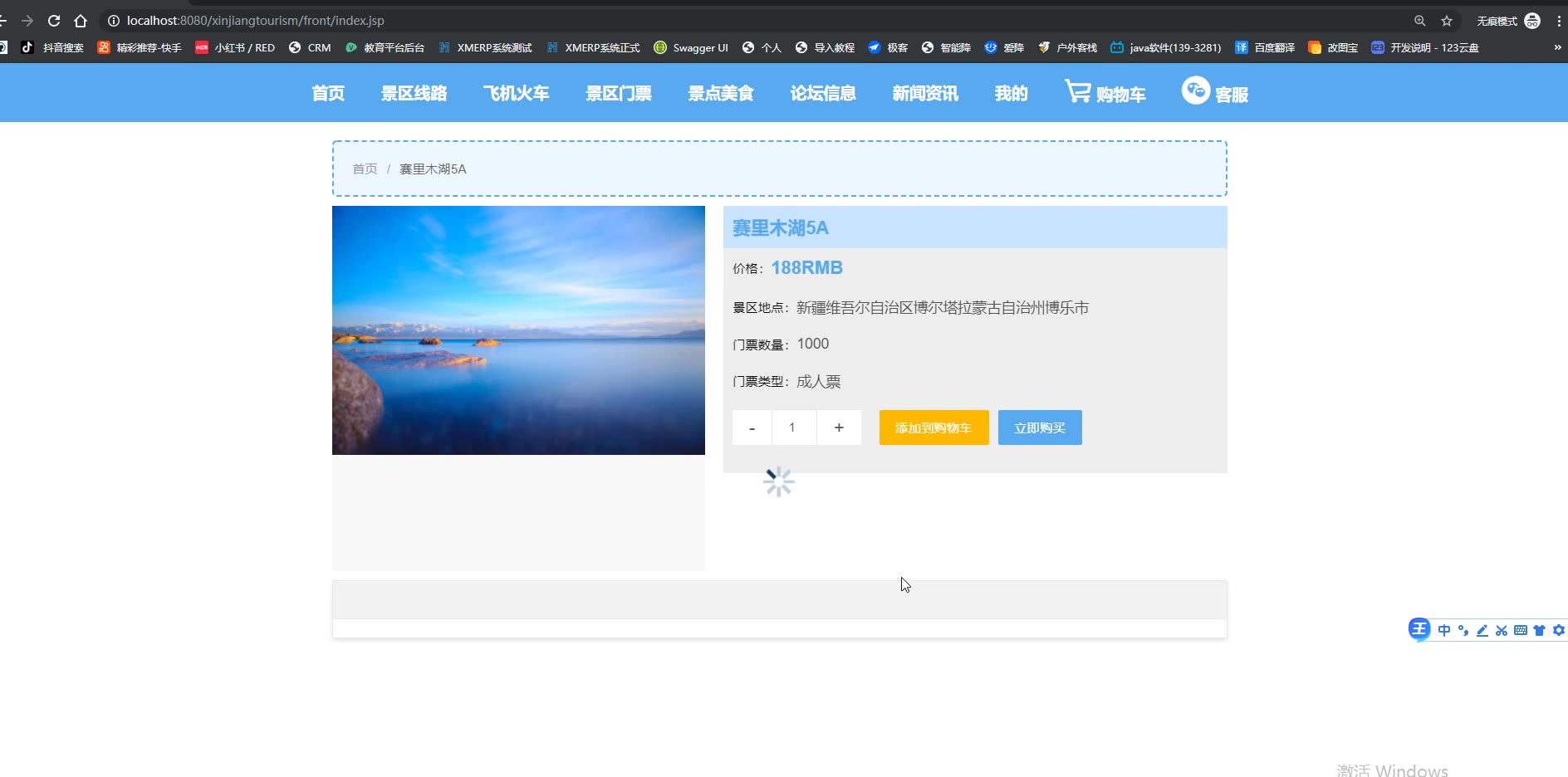Open the input method 王 logo icon
The height and width of the screenshot is (777, 1568).
click(1419, 629)
